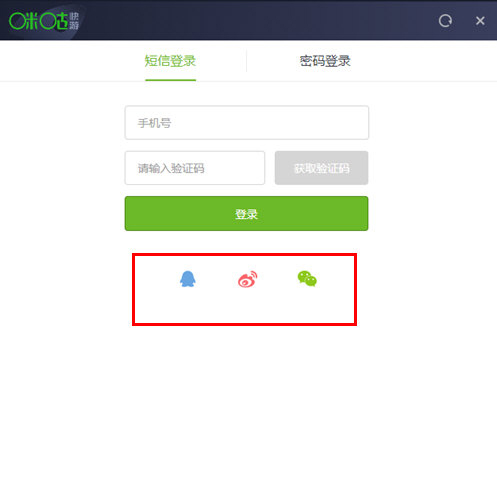
Task: Switch to the 密码登录 tab
Action: tap(325, 61)
